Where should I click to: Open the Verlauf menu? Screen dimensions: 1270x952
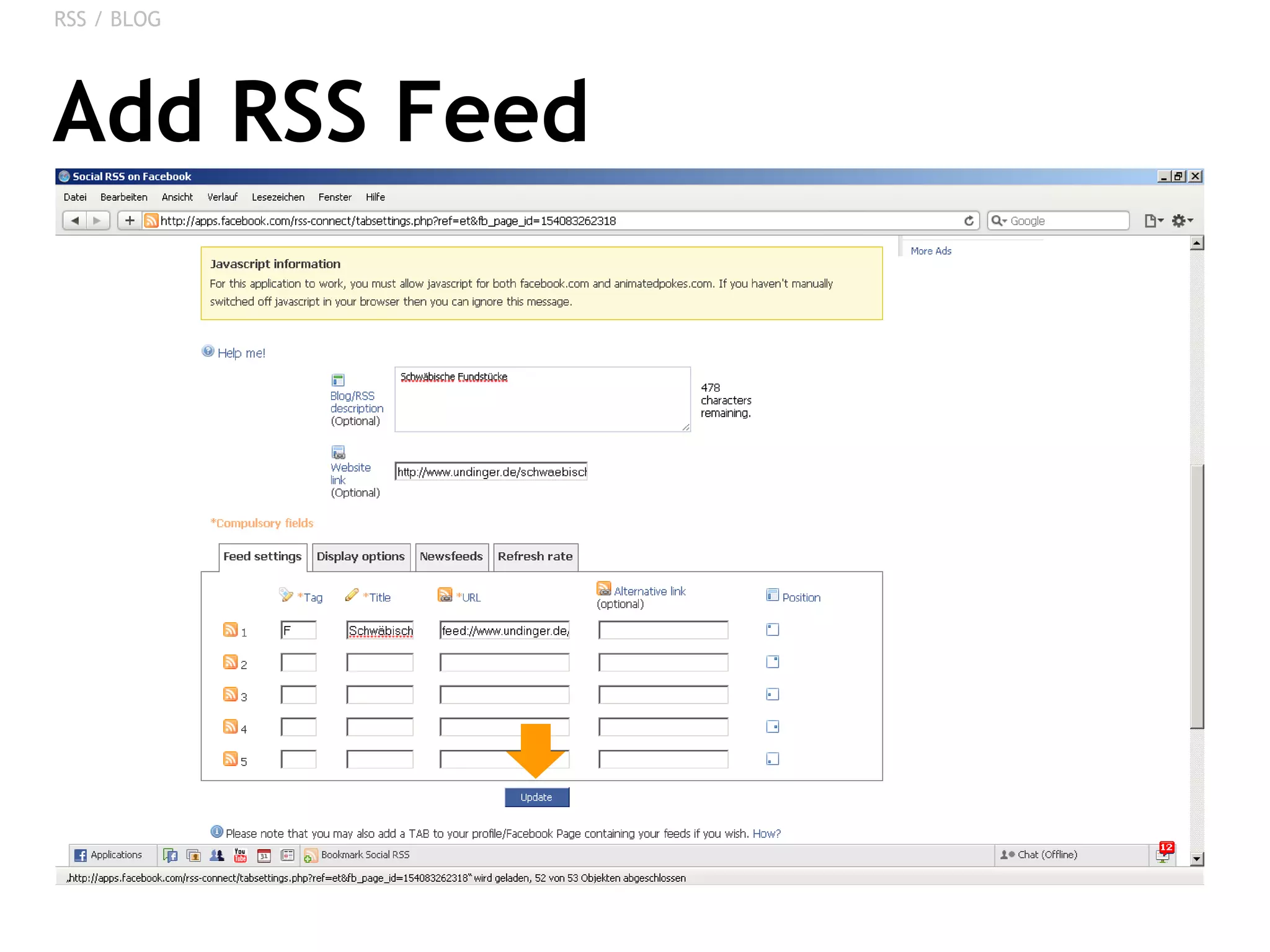[x=223, y=197]
